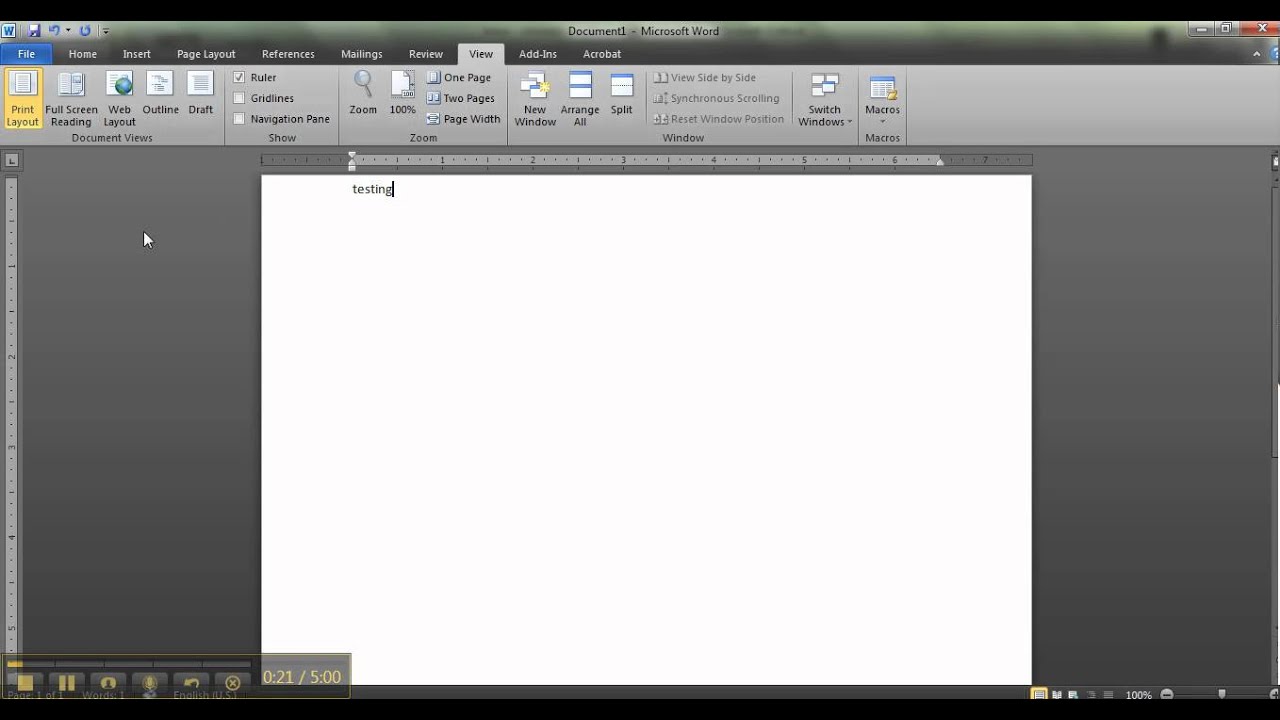Click the word "testing" in document
The height and width of the screenshot is (720, 1280).
point(372,189)
